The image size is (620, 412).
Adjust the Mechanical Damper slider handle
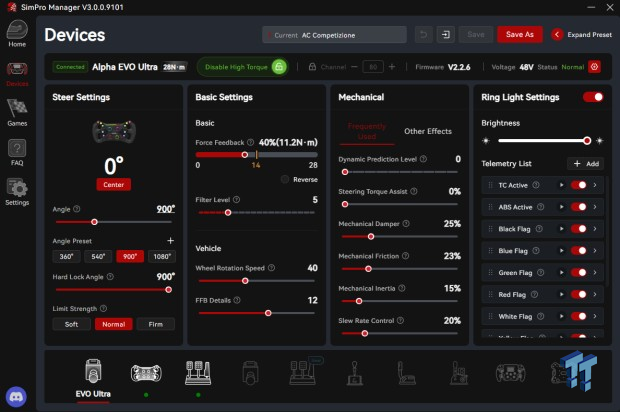click(x=371, y=236)
